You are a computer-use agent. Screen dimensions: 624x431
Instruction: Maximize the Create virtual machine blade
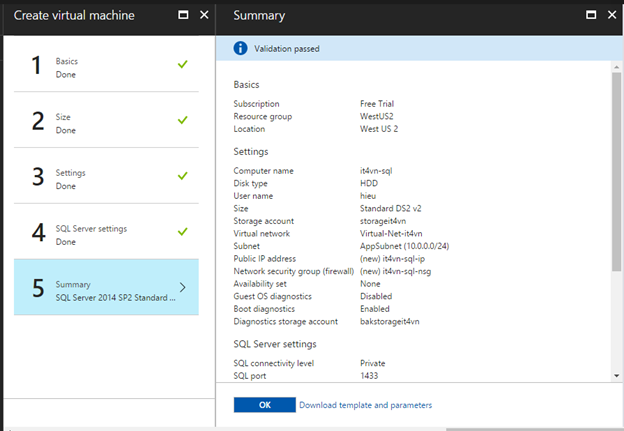[183, 15]
